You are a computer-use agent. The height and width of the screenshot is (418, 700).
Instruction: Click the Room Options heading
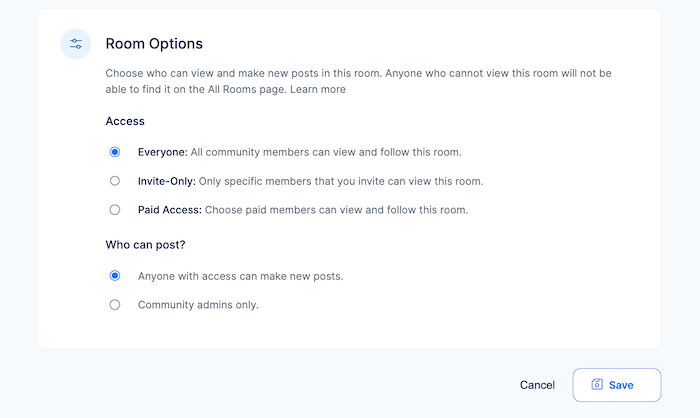[154, 44]
